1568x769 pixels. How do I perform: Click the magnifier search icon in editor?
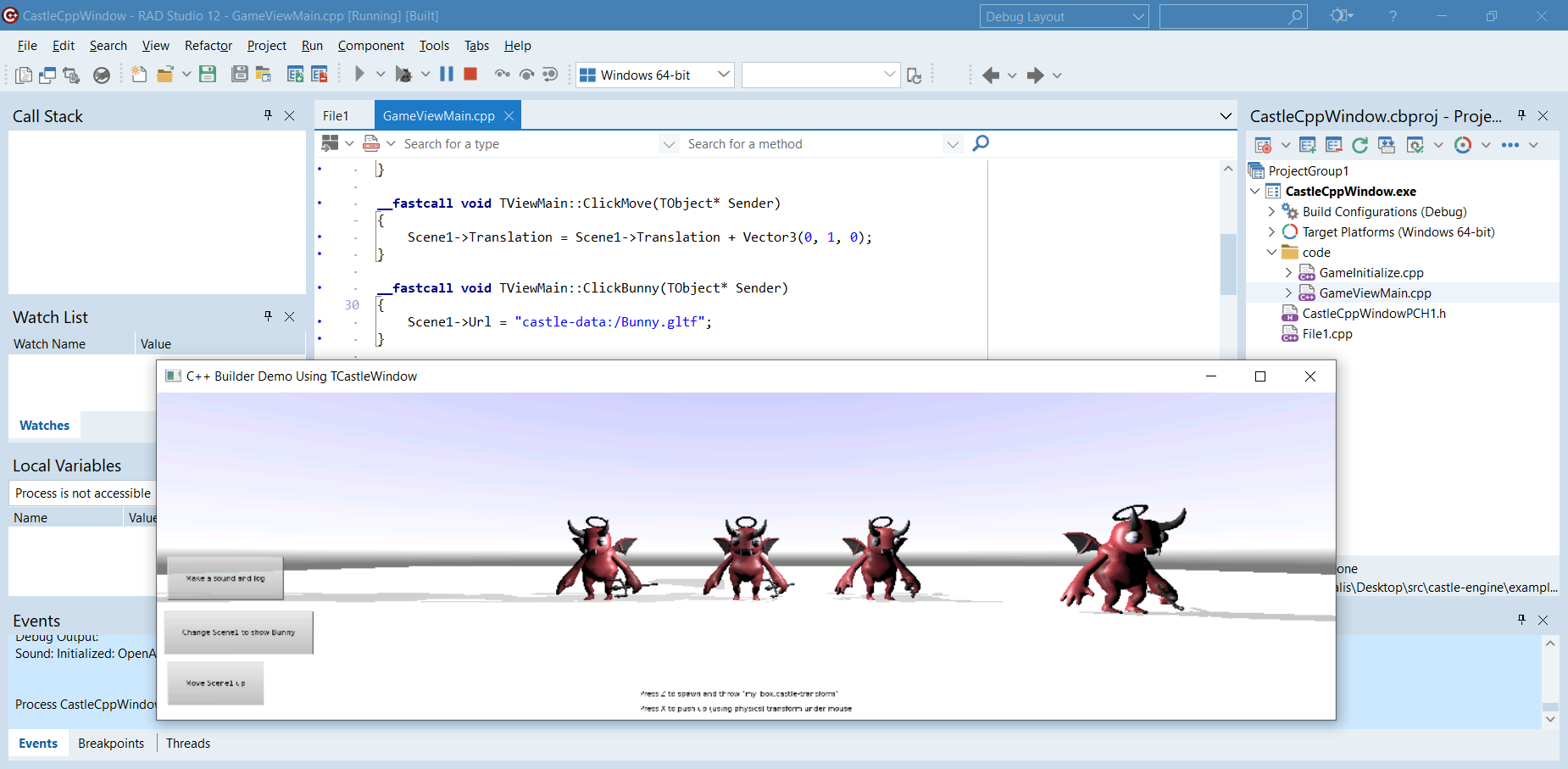click(x=981, y=143)
